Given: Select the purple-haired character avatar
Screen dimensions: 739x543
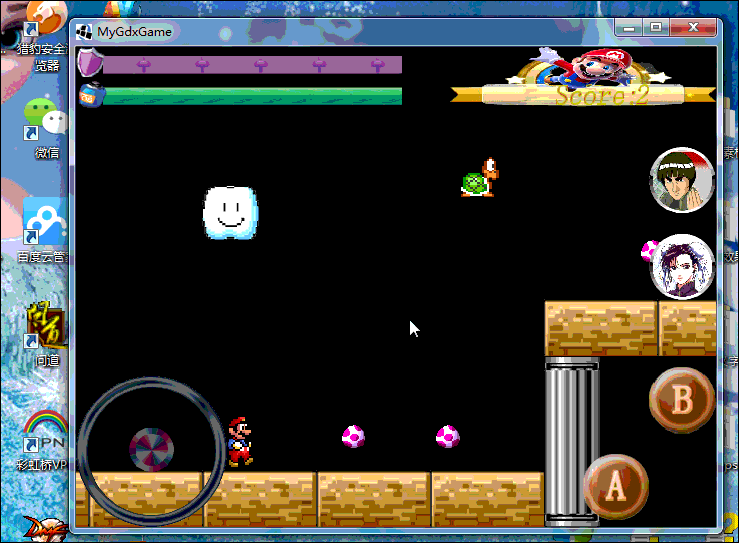Looking at the screenshot, I should coord(682,266).
